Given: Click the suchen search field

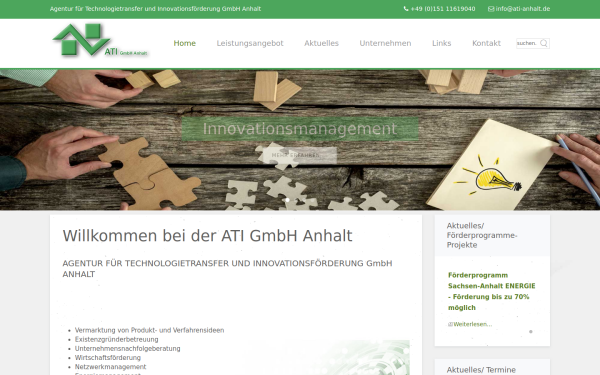Looking at the screenshot, I should (x=533, y=43).
